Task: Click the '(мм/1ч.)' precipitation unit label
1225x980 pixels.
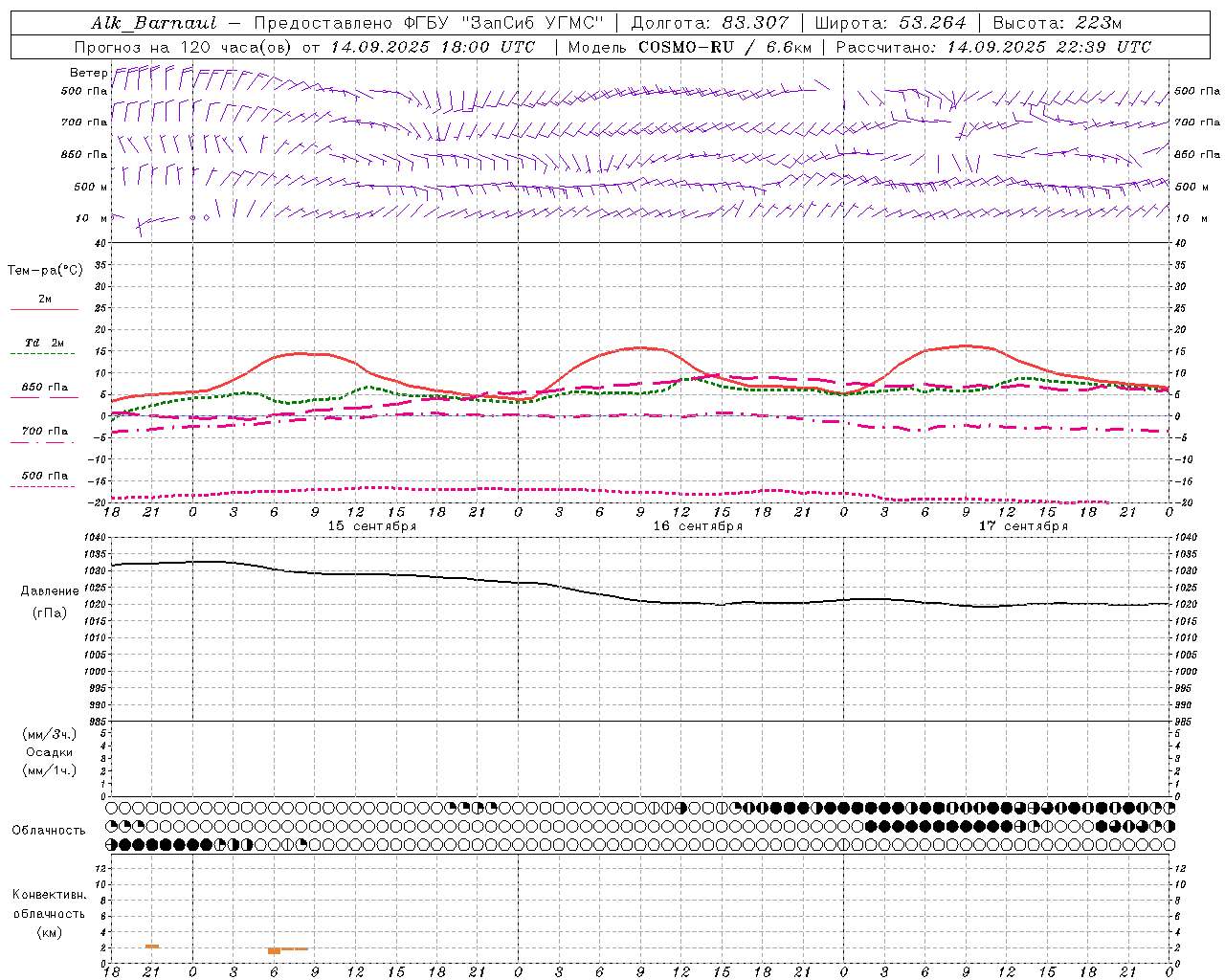Action: point(50,770)
